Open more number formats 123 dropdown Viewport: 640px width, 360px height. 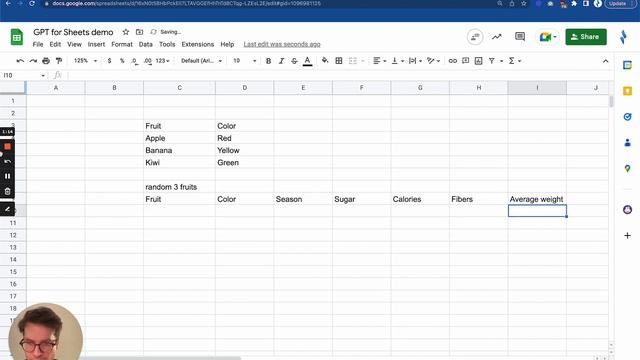click(x=162, y=61)
